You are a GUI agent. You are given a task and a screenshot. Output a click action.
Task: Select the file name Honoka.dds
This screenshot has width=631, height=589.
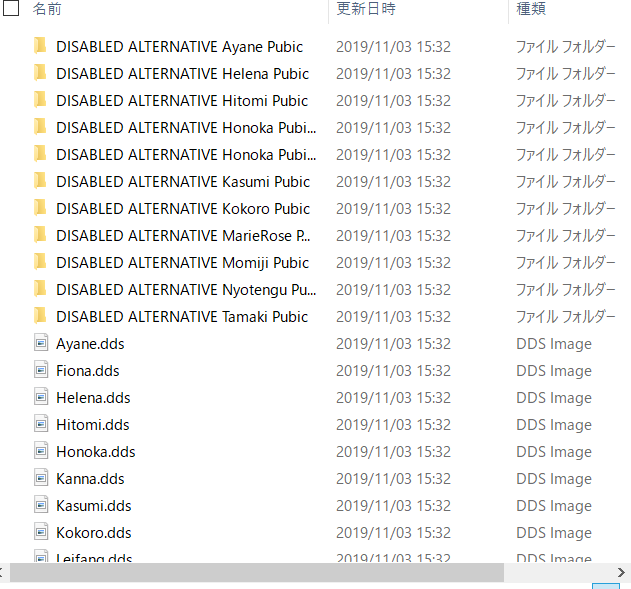pyautogui.click(x=96, y=451)
